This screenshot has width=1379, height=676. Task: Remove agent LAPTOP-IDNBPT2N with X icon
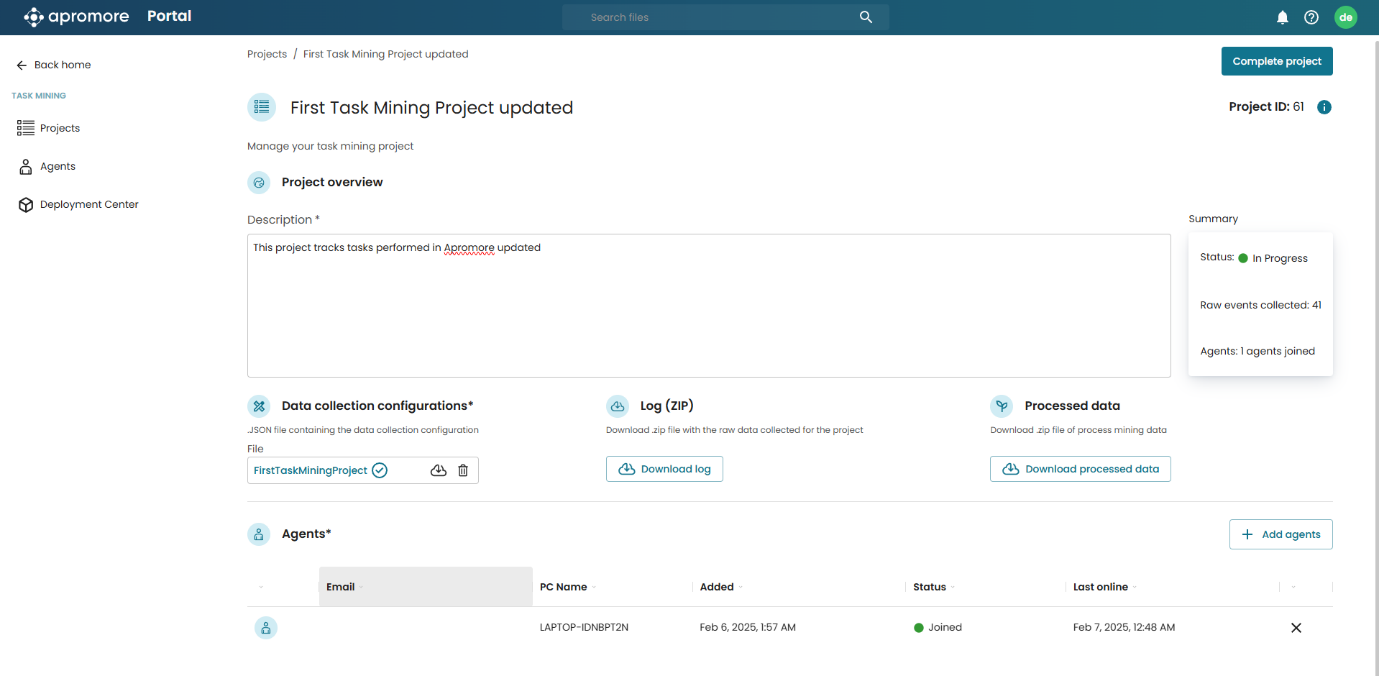1296,628
